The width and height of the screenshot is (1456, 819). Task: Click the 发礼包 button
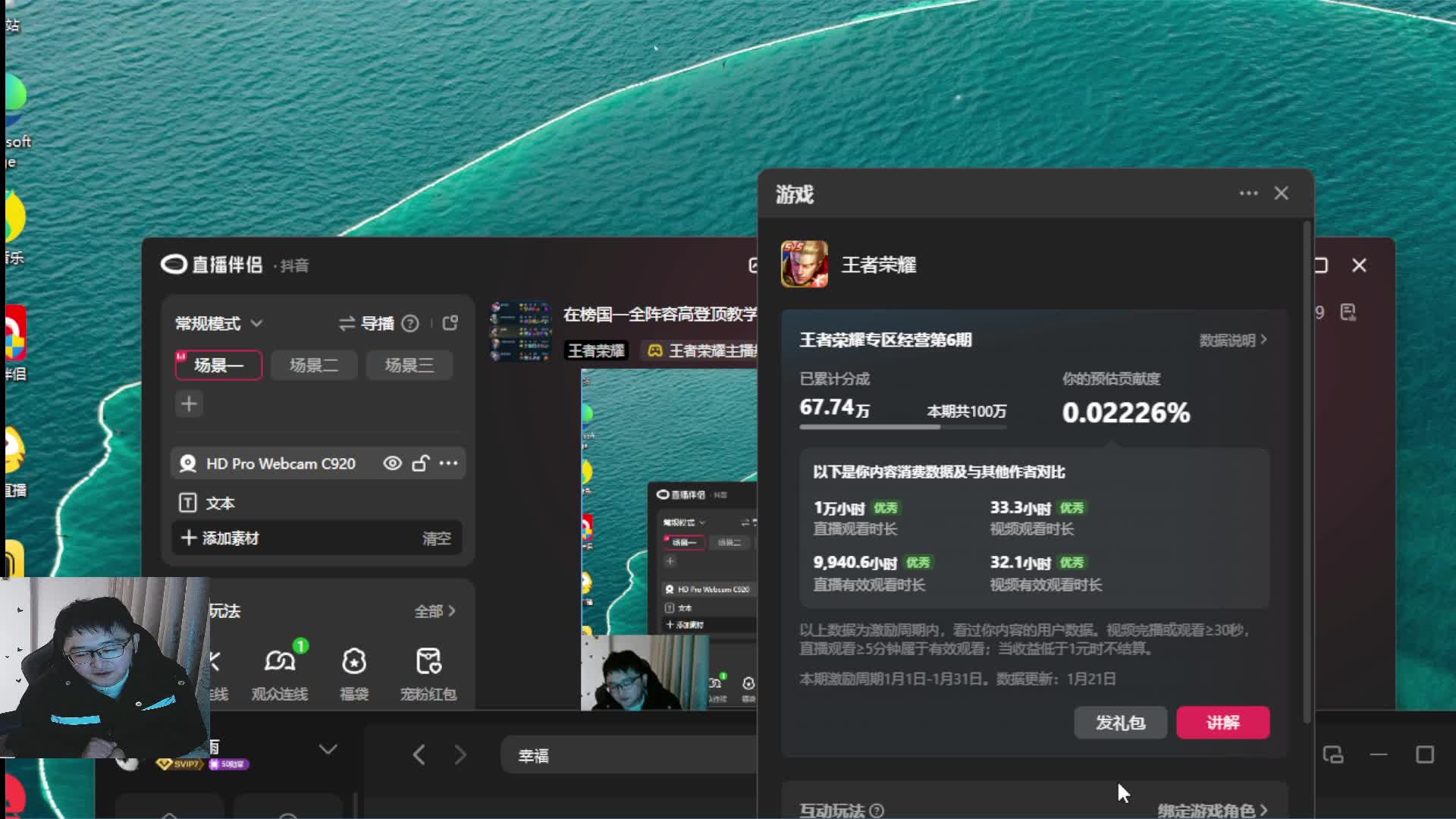(1120, 723)
